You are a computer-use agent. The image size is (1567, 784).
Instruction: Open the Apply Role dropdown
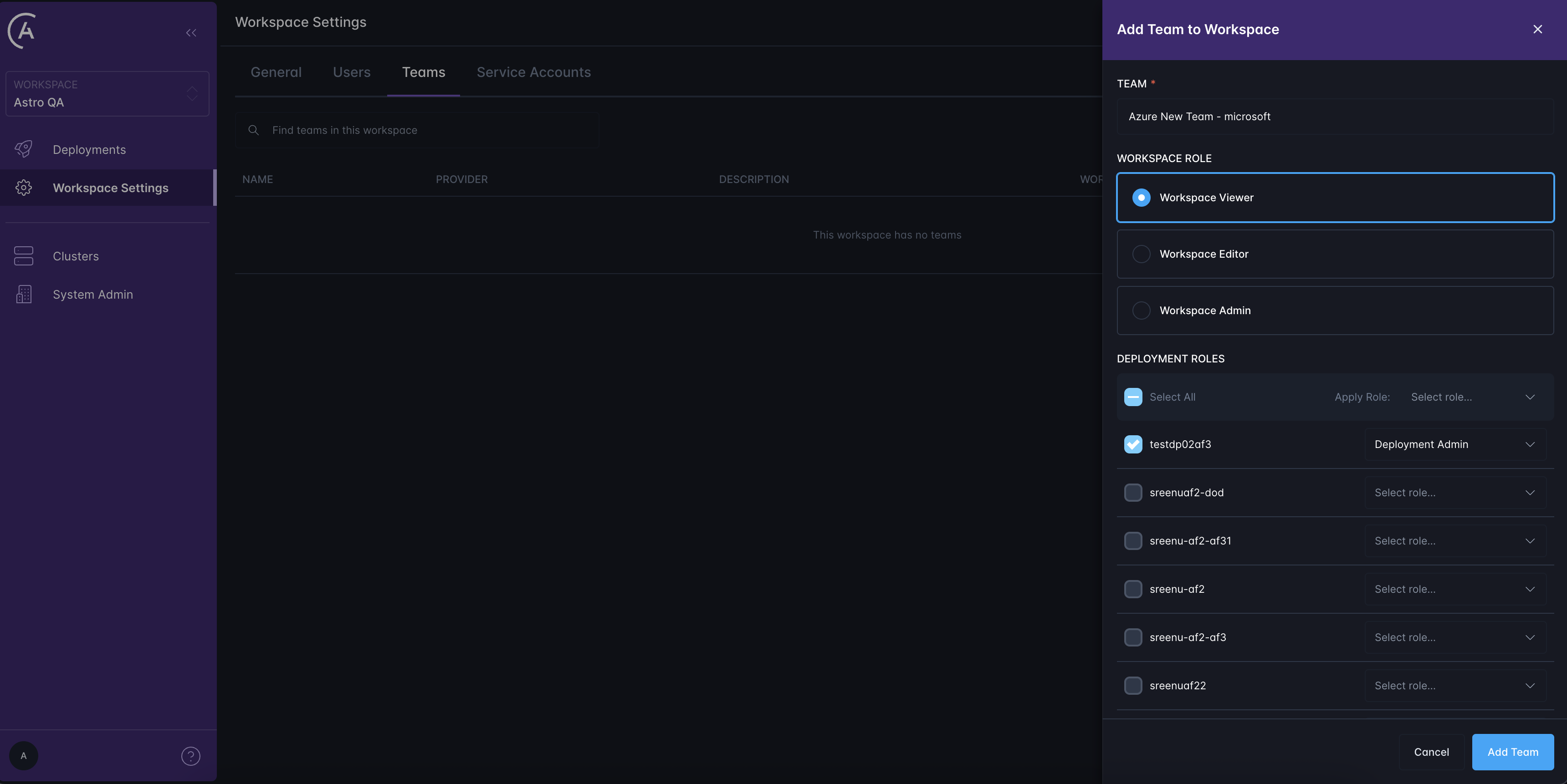click(1473, 397)
